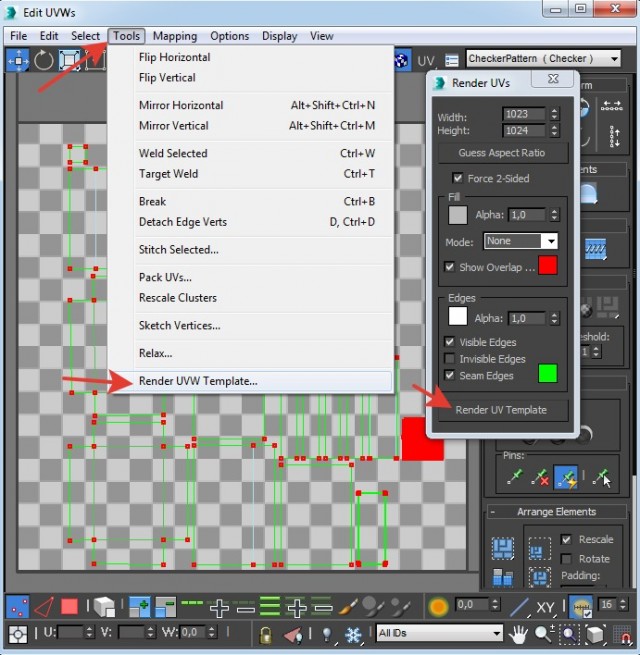The height and width of the screenshot is (655, 640).
Task: Click the Paint Select brush icon
Action: pos(348,607)
